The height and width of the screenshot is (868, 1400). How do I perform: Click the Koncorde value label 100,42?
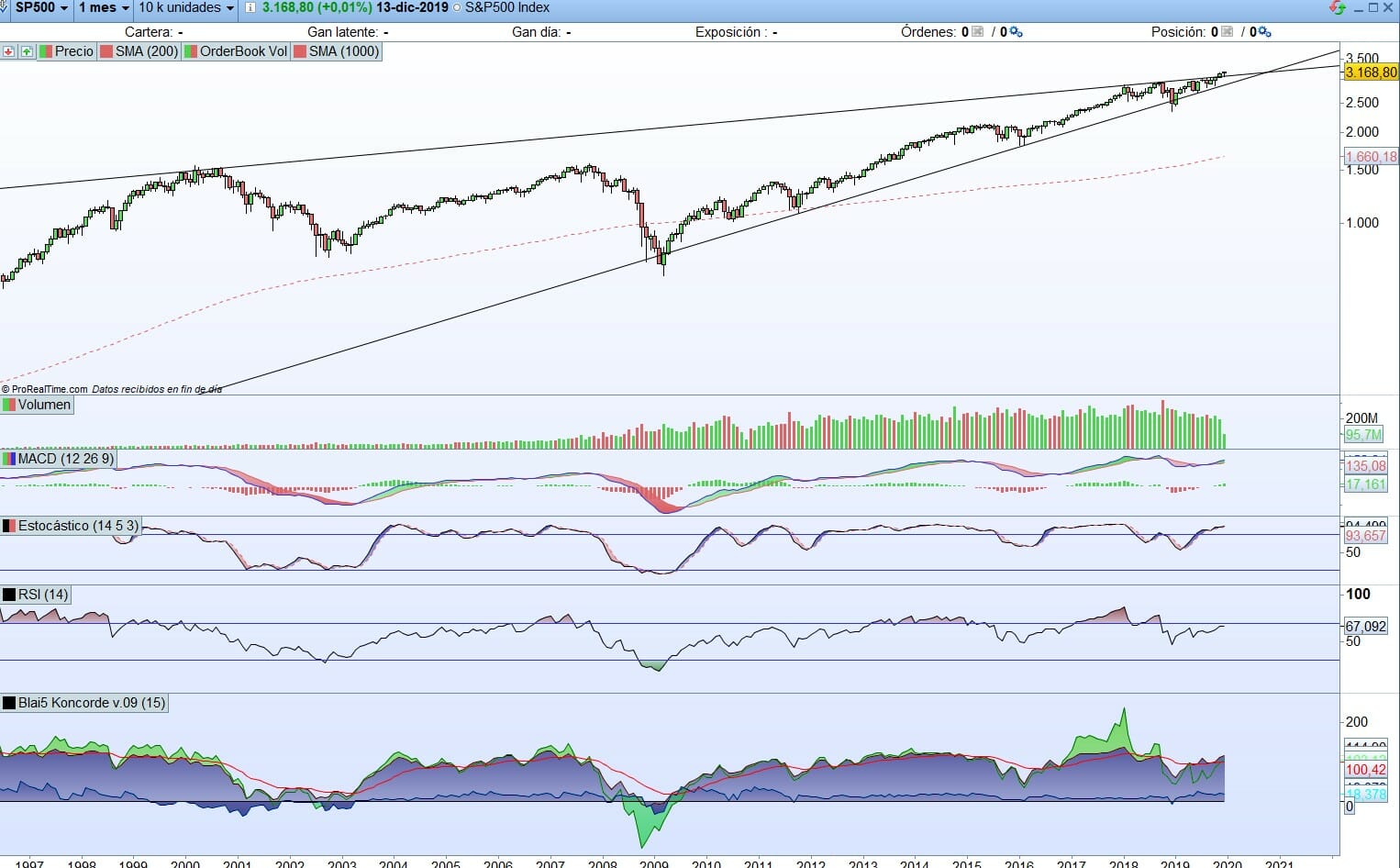pos(1365,770)
